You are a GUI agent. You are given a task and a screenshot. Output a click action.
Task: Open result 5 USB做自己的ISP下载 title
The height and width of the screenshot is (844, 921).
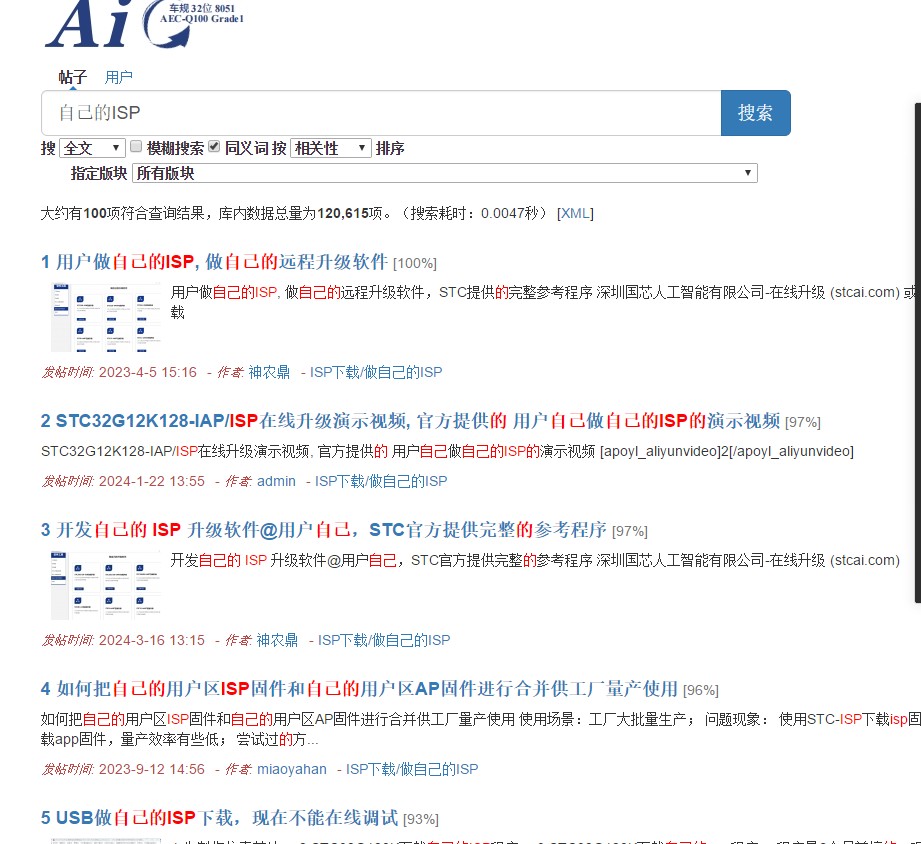click(219, 818)
